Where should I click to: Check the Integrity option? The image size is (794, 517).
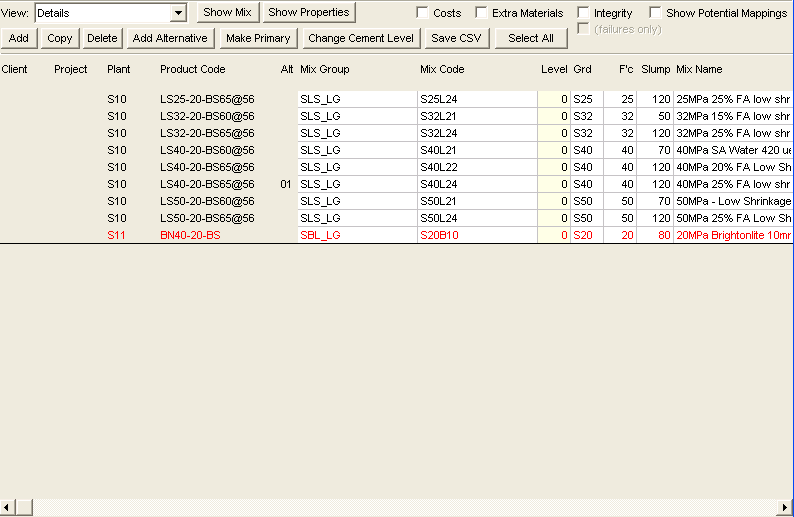pos(584,13)
